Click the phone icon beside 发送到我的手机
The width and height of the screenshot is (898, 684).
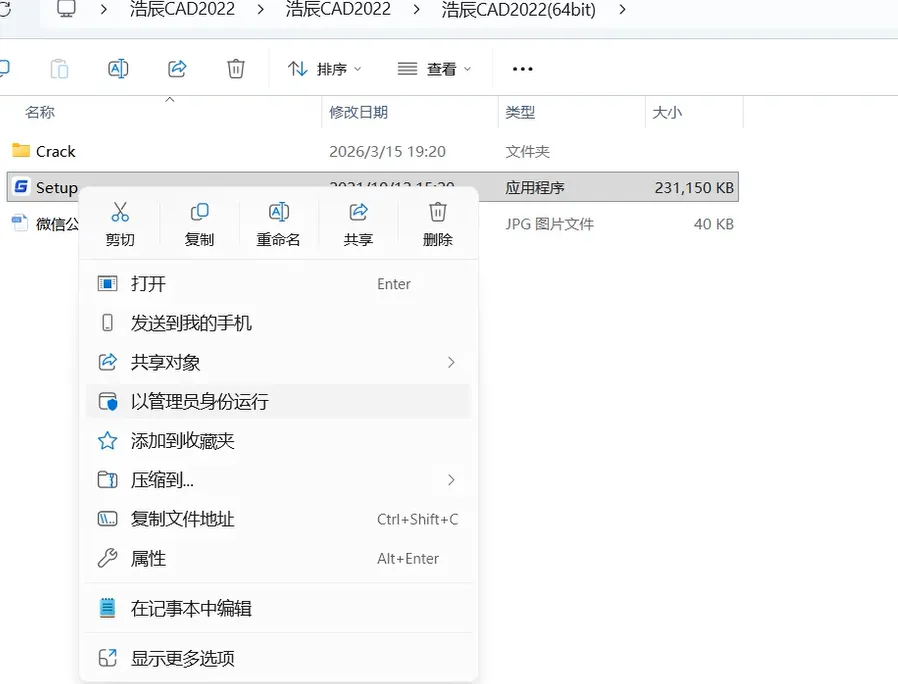(107, 323)
